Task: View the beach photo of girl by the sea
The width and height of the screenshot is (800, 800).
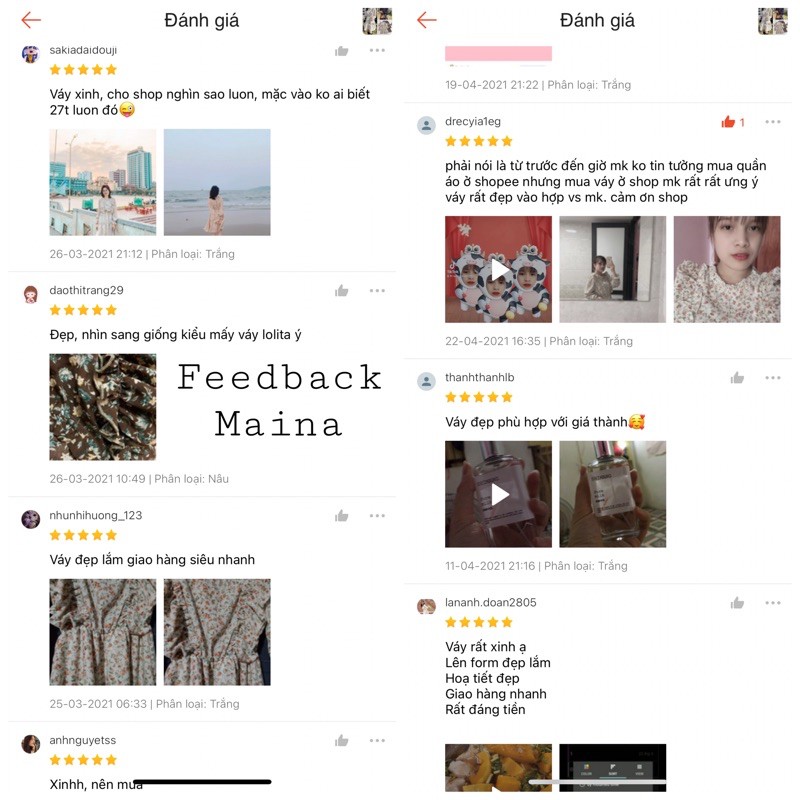Action: [217, 182]
